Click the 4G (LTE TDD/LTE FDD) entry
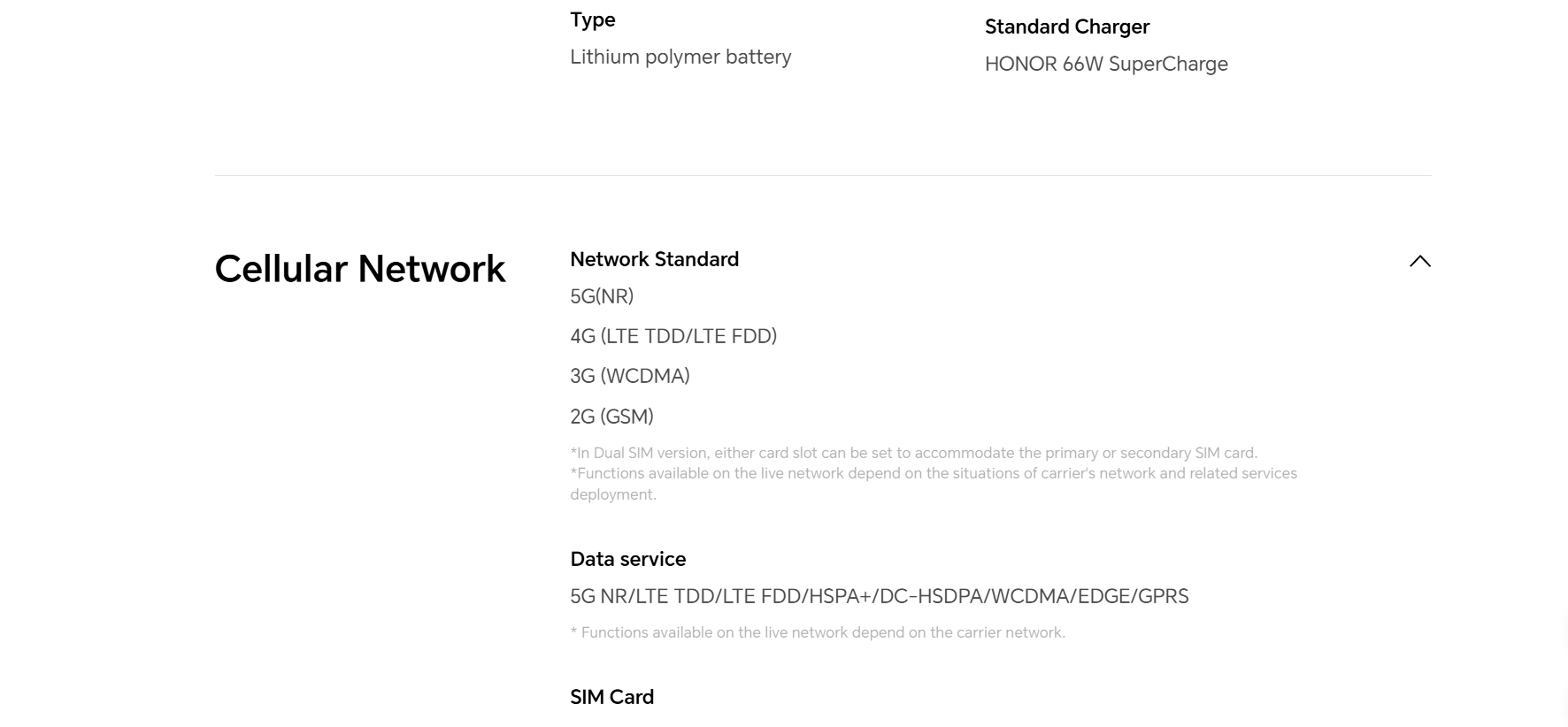Viewport: 1568px width, 727px height. coord(673,336)
